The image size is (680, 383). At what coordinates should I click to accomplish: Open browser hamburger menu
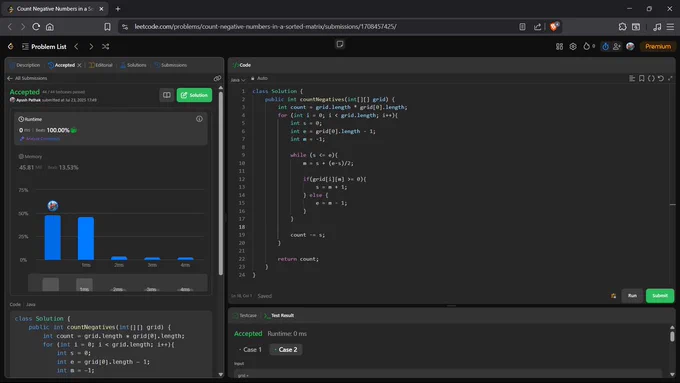click(x=670, y=27)
